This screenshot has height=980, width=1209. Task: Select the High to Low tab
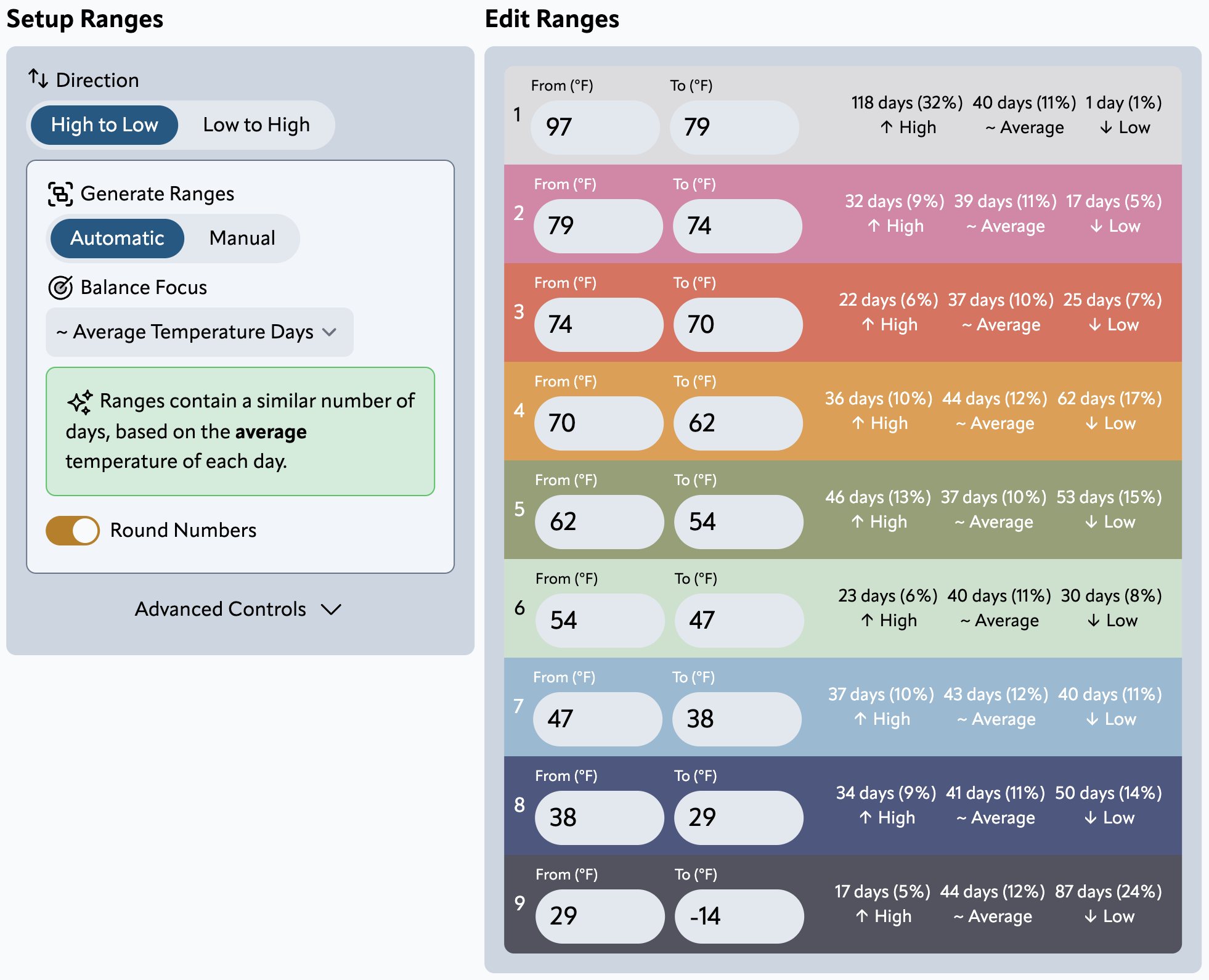pos(104,125)
